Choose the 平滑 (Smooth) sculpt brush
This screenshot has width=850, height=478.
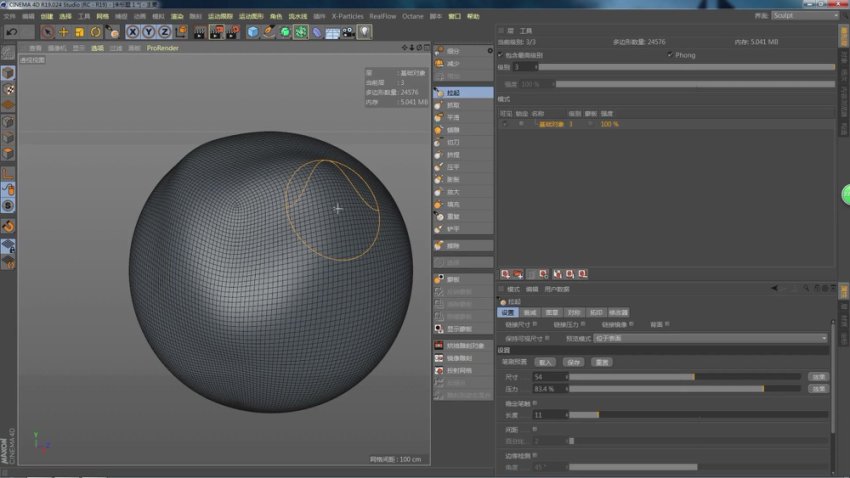455,117
